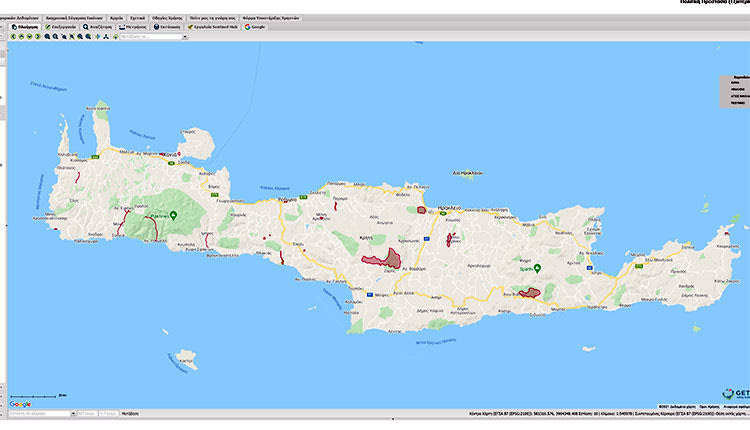Open the Εκτύπωση print tab
The image size is (750, 430).
[167, 27]
